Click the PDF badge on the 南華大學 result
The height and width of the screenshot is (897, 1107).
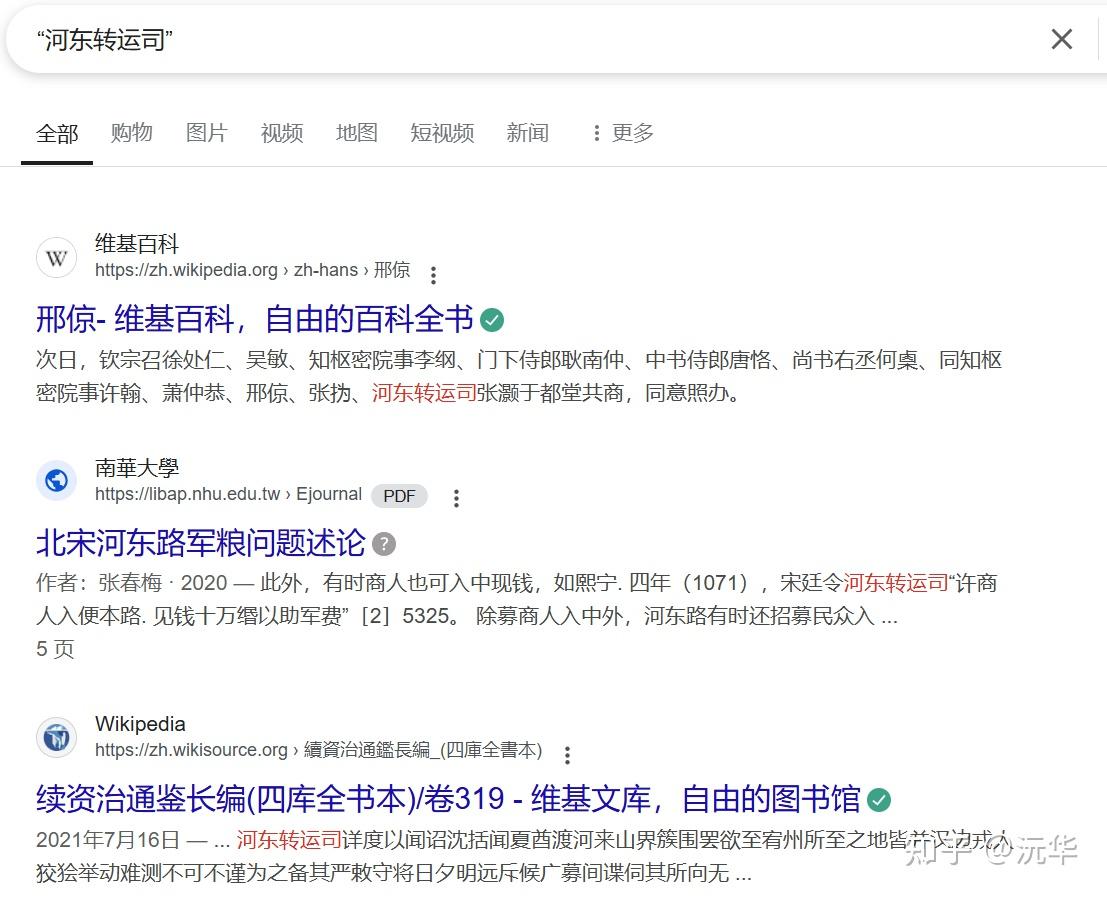point(399,496)
